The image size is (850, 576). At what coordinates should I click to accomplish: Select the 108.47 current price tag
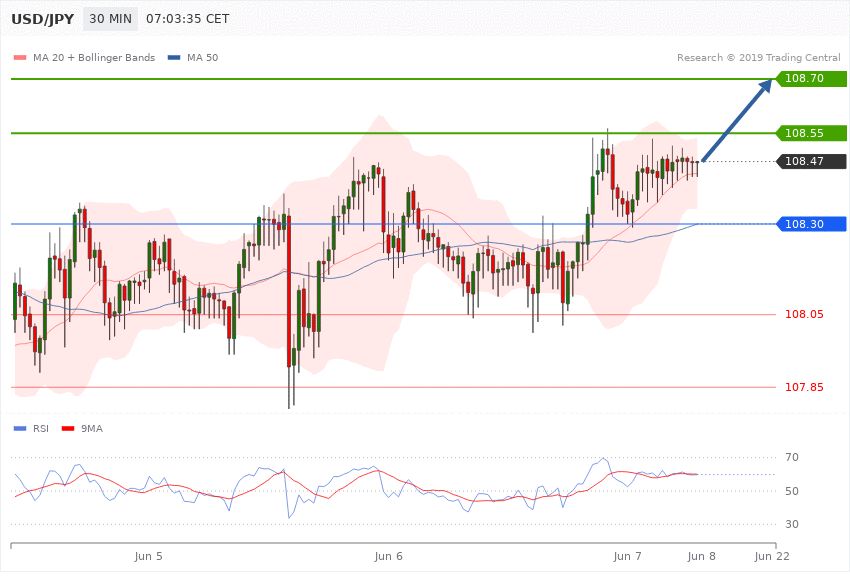(x=811, y=161)
